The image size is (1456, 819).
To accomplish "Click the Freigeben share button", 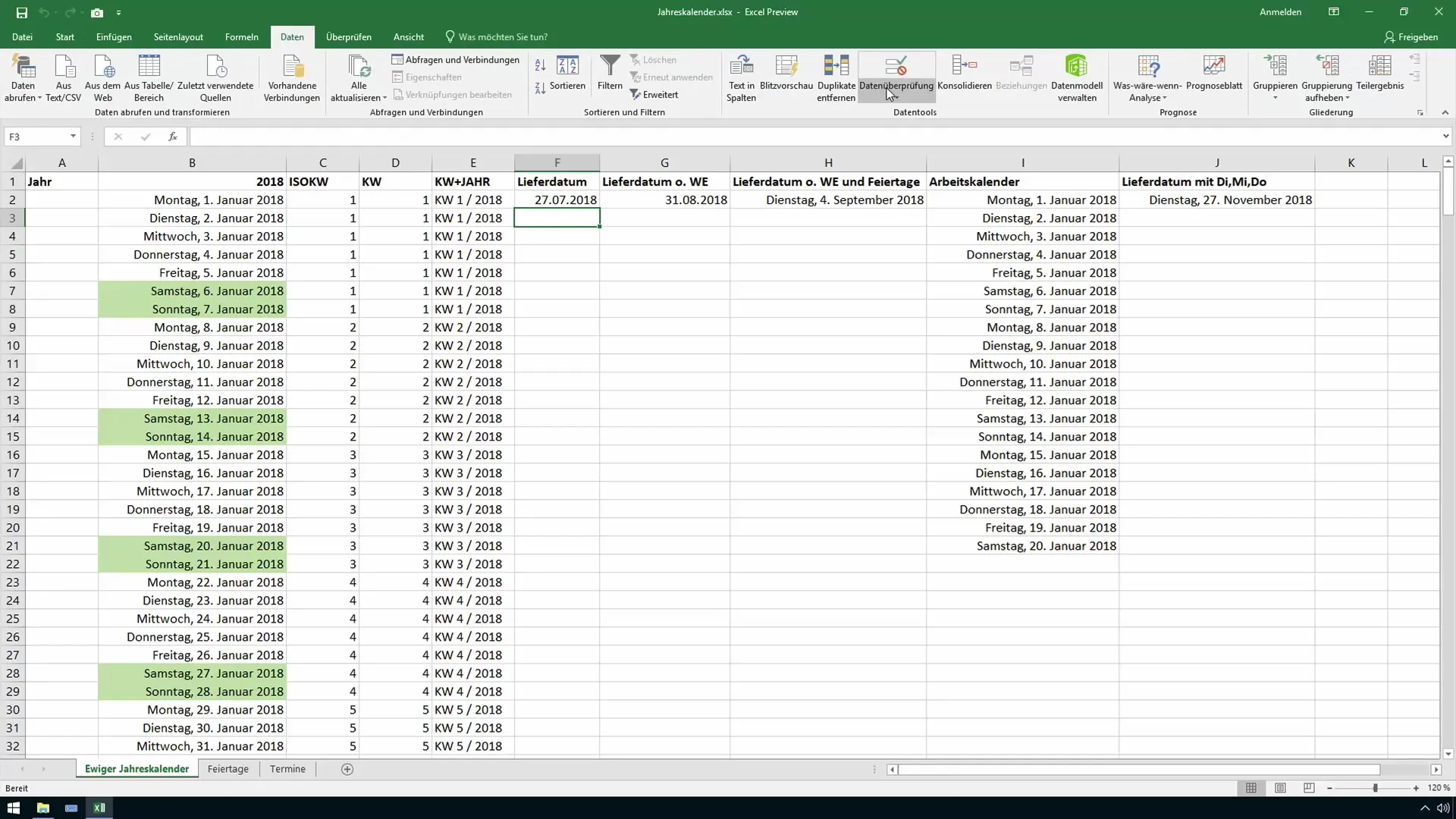I will point(1410,36).
